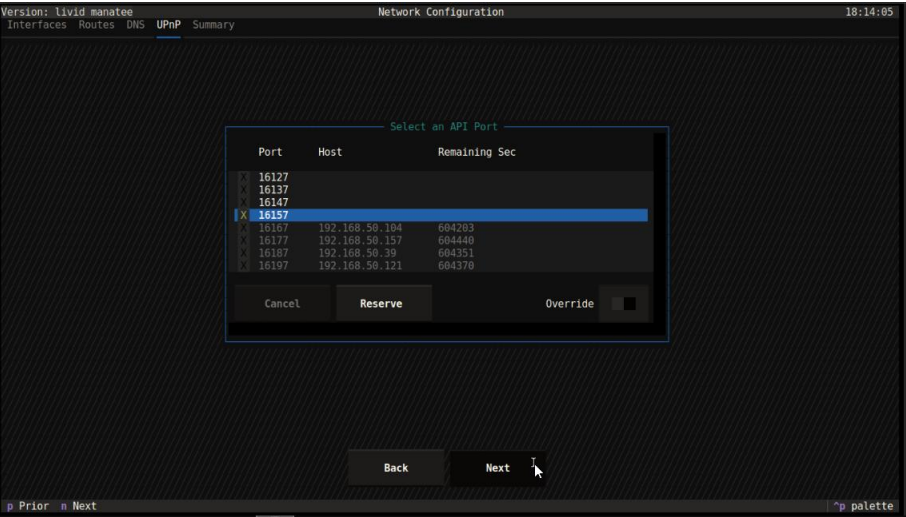This screenshot has width=906, height=517.
Task: Select highlighted port 16157 row
Action: [441, 215]
